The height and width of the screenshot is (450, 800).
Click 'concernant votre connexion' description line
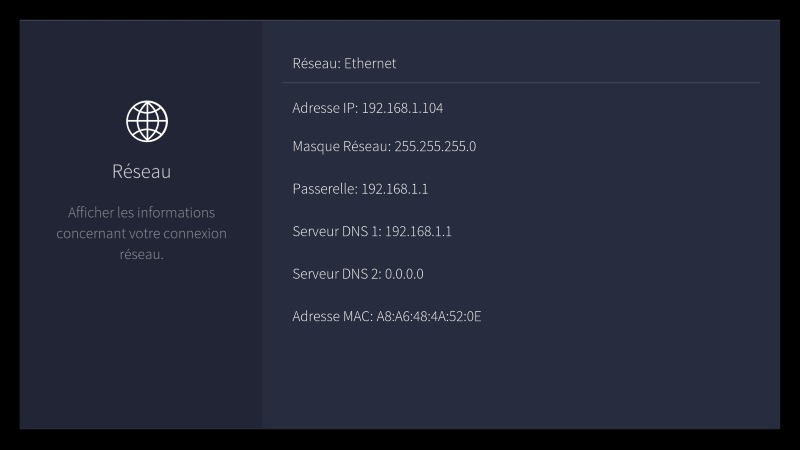click(141, 234)
